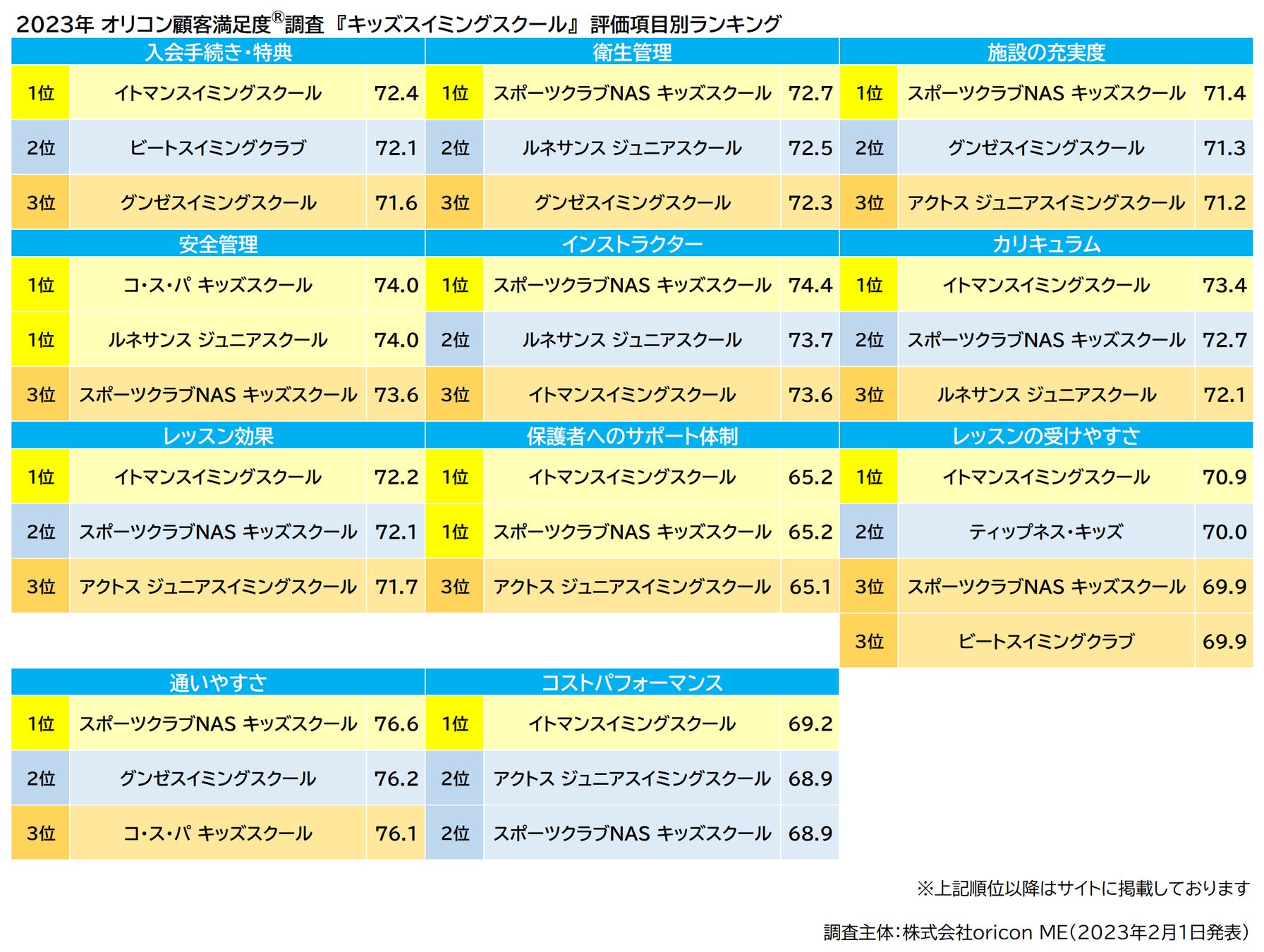Image resolution: width=1264 pixels, height=952 pixels.
Task: Select the 72.3 score in 衛生管理
Action: (x=810, y=203)
